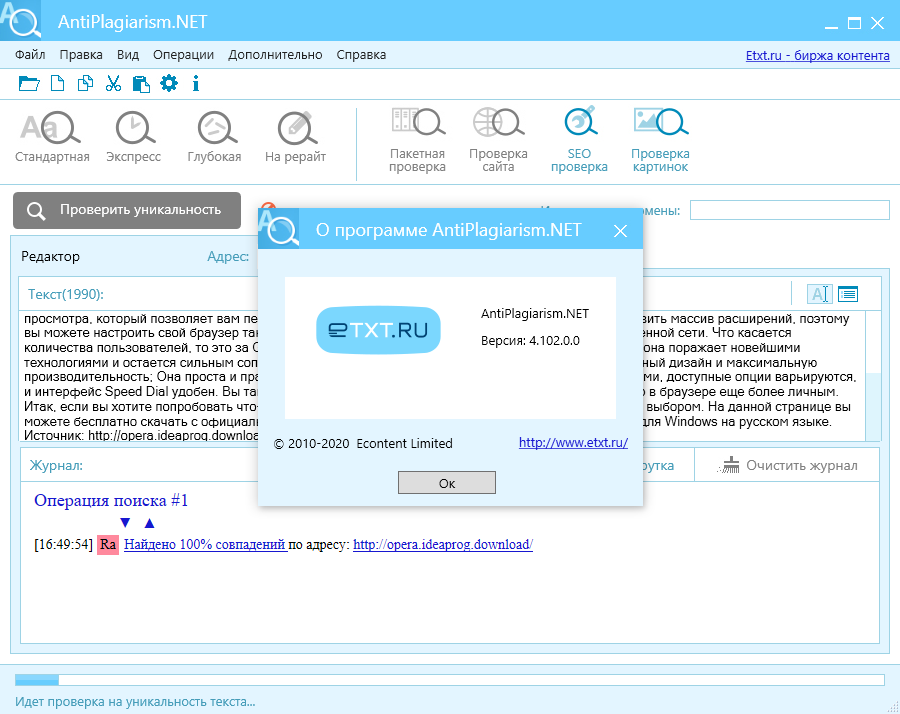This screenshot has height=714, width=900.
Task: Open the Дополнительно menu
Action: coord(275,55)
